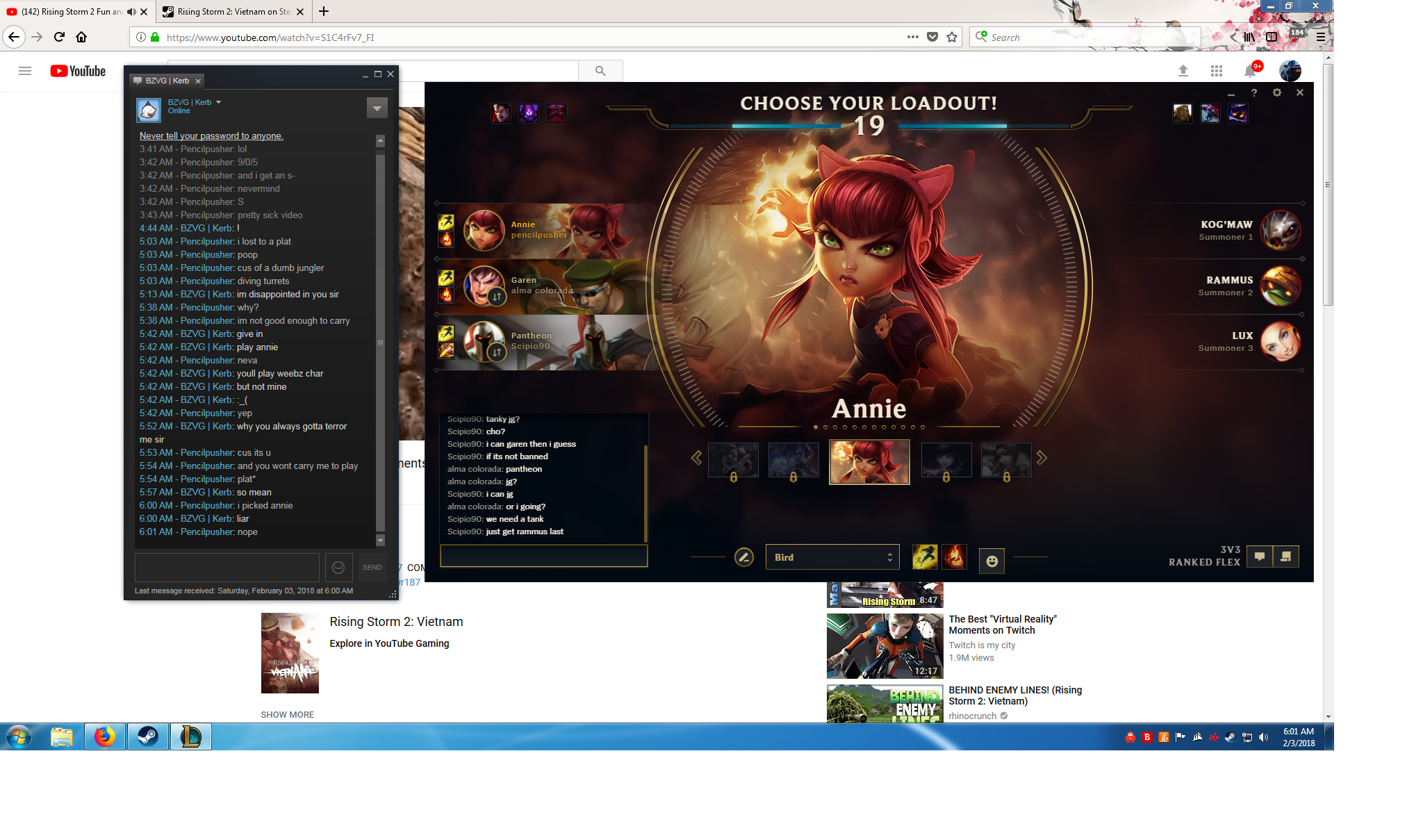Screen dimensions: 1423x840
Task: Open Firefox library icon
Action: click(1249, 37)
